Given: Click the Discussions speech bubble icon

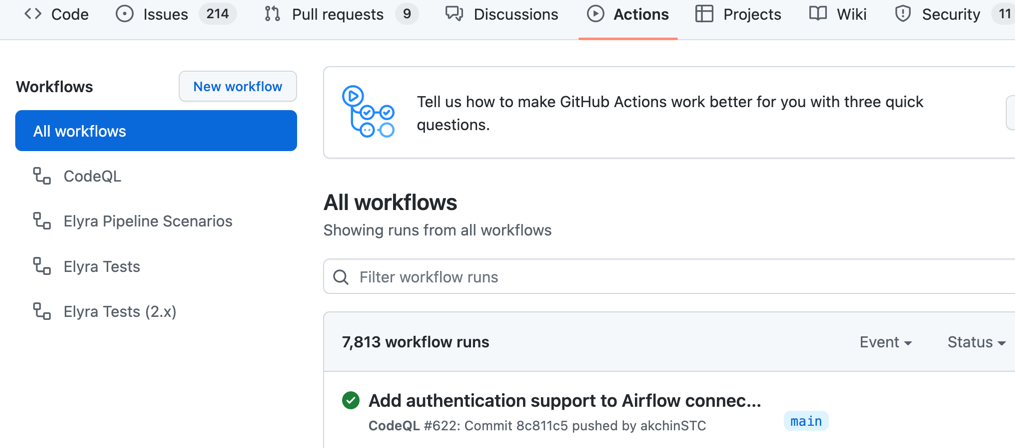Looking at the screenshot, I should (x=455, y=14).
